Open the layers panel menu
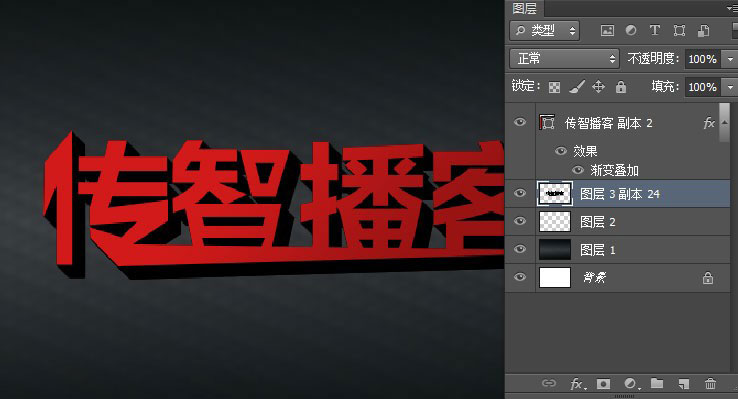The height and width of the screenshot is (399, 738). 732,8
